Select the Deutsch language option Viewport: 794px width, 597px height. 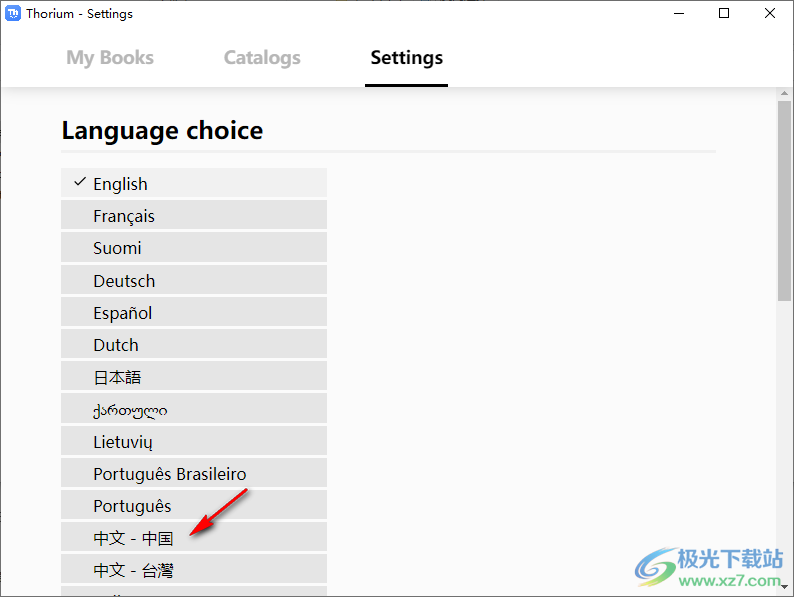194,280
